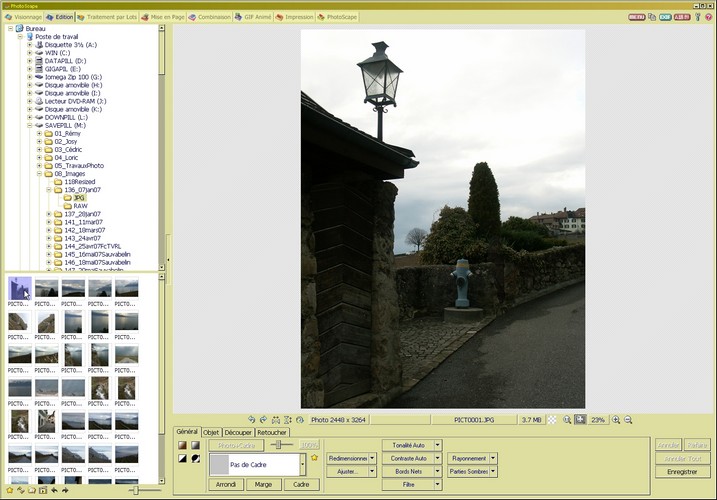The image size is (717, 500).
Task: Open the Filtre dropdown arrow
Action: pos(437,485)
